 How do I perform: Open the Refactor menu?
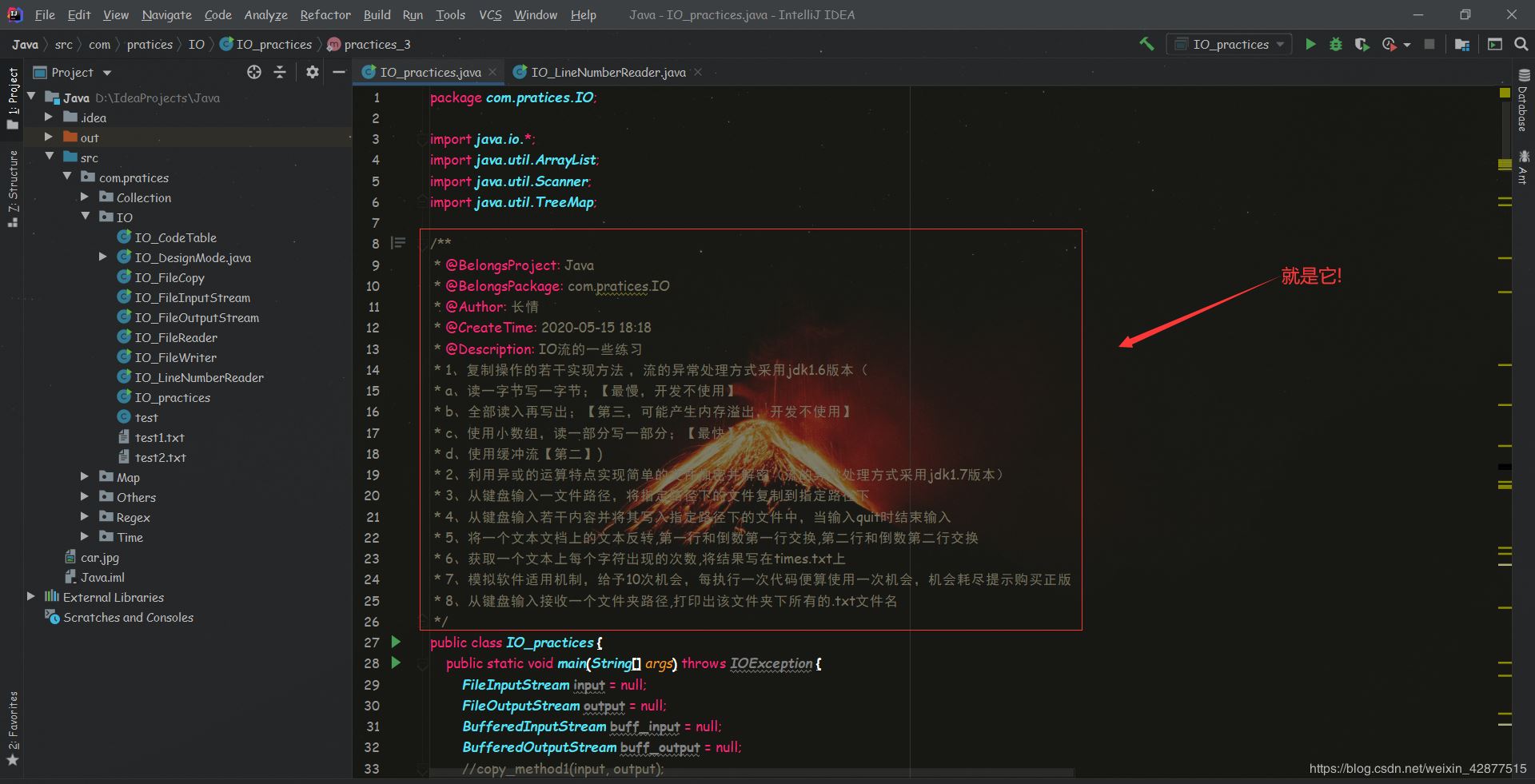(325, 14)
